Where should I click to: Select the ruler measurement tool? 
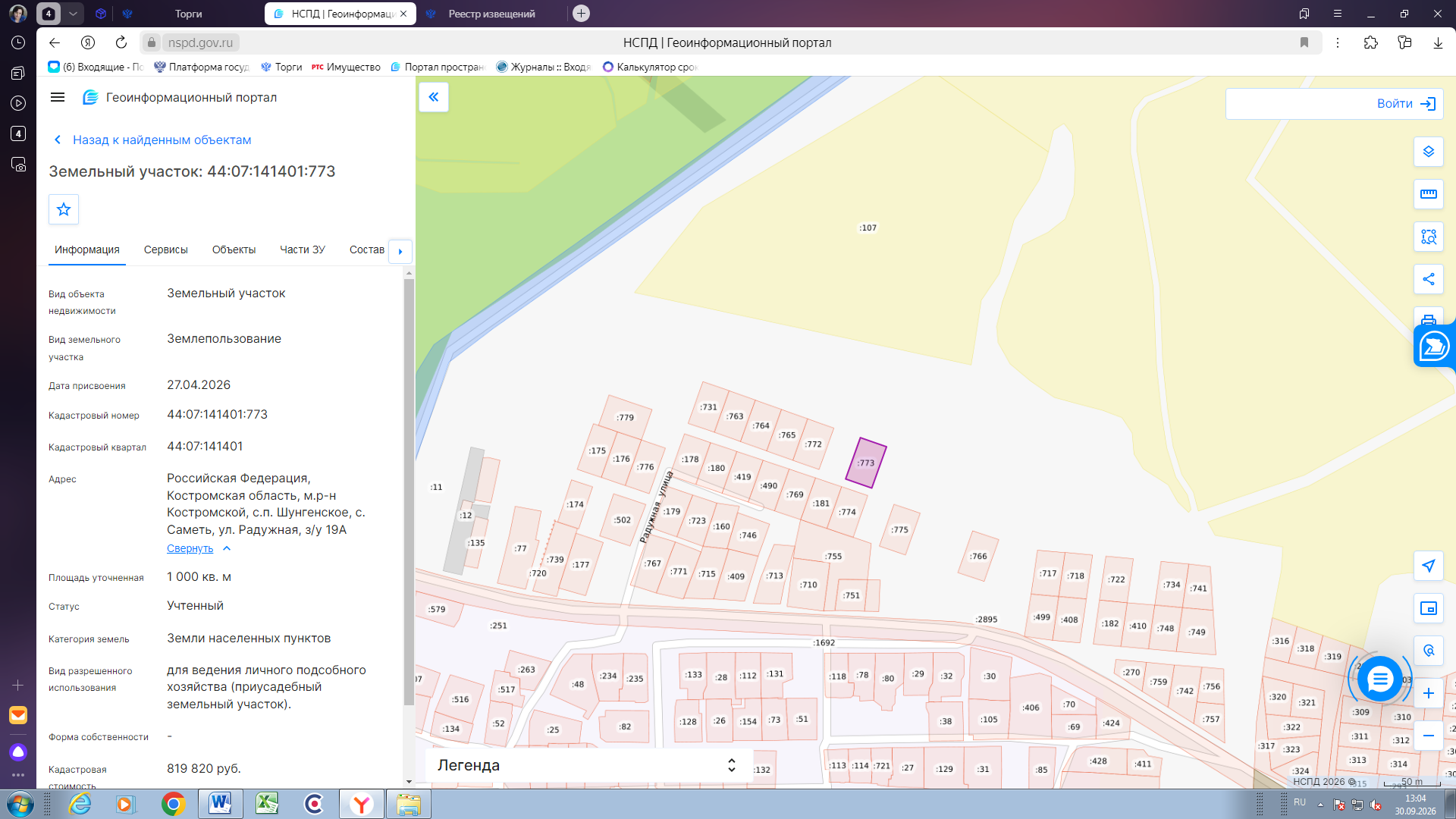[1429, 194]
